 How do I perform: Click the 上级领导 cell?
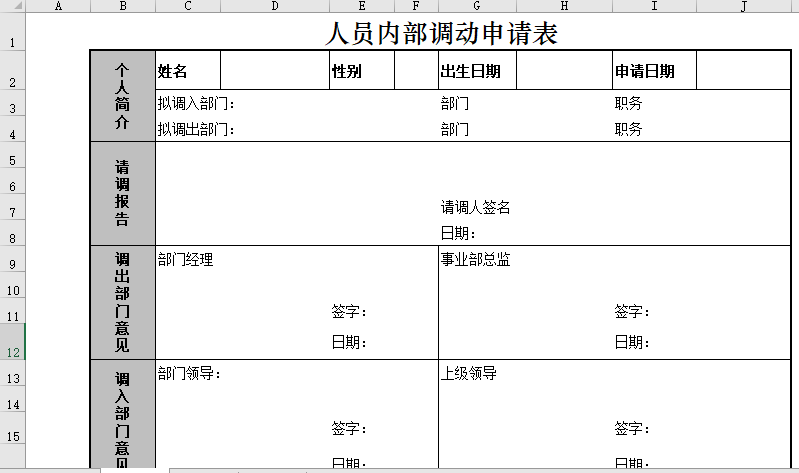point(469,374)
